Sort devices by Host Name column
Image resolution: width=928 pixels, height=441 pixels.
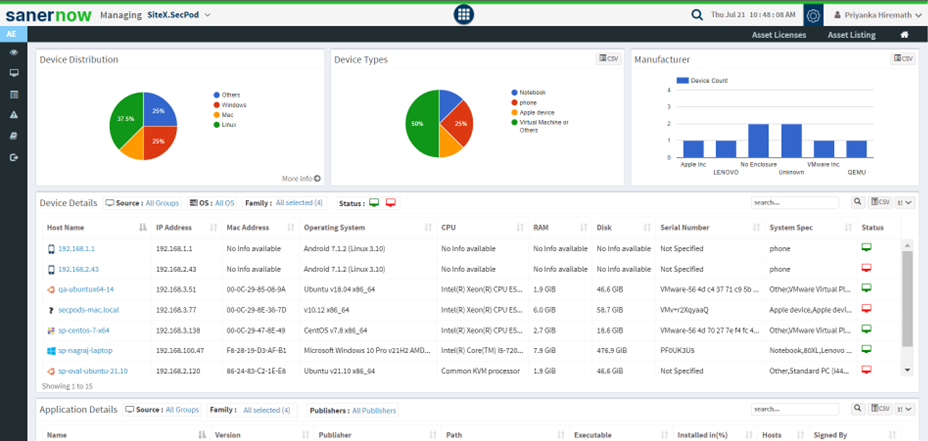(x=97, y=227)
